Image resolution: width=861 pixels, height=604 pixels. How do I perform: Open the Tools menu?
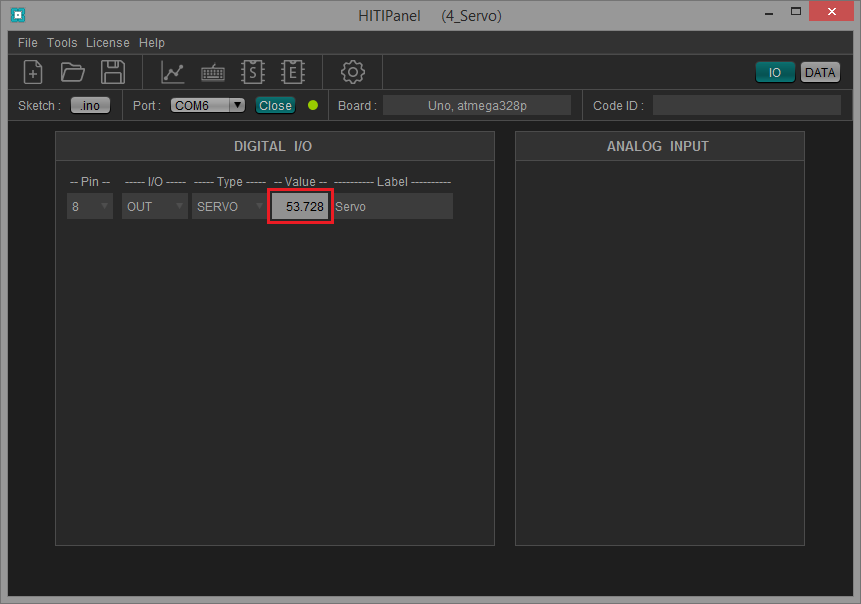(x=62, y=43)
